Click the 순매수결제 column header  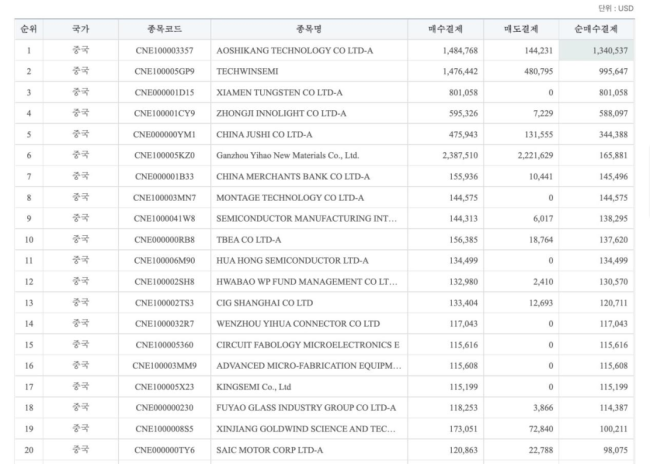[x=596, y=29]
